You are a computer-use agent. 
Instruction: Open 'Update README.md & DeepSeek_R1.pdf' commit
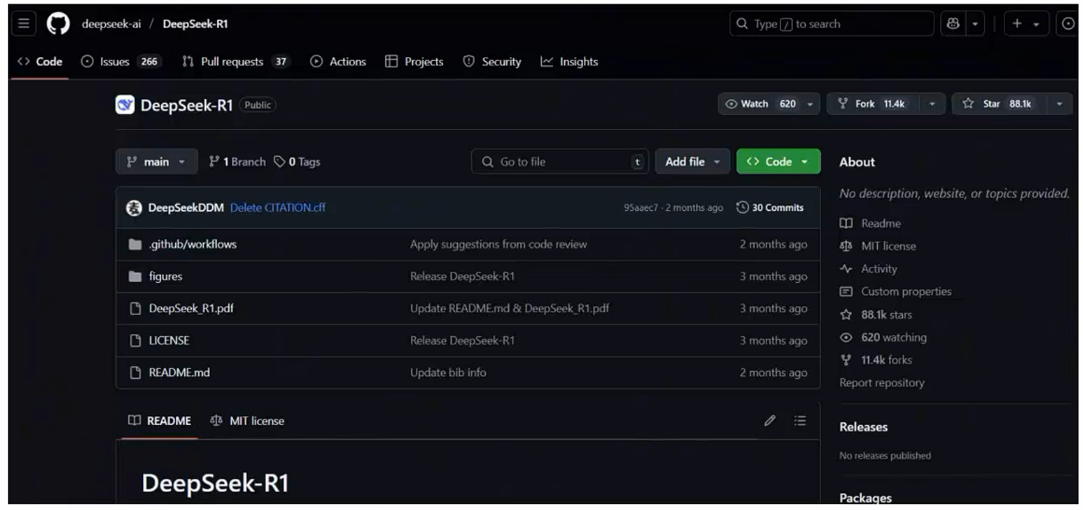tap(510, 308)
